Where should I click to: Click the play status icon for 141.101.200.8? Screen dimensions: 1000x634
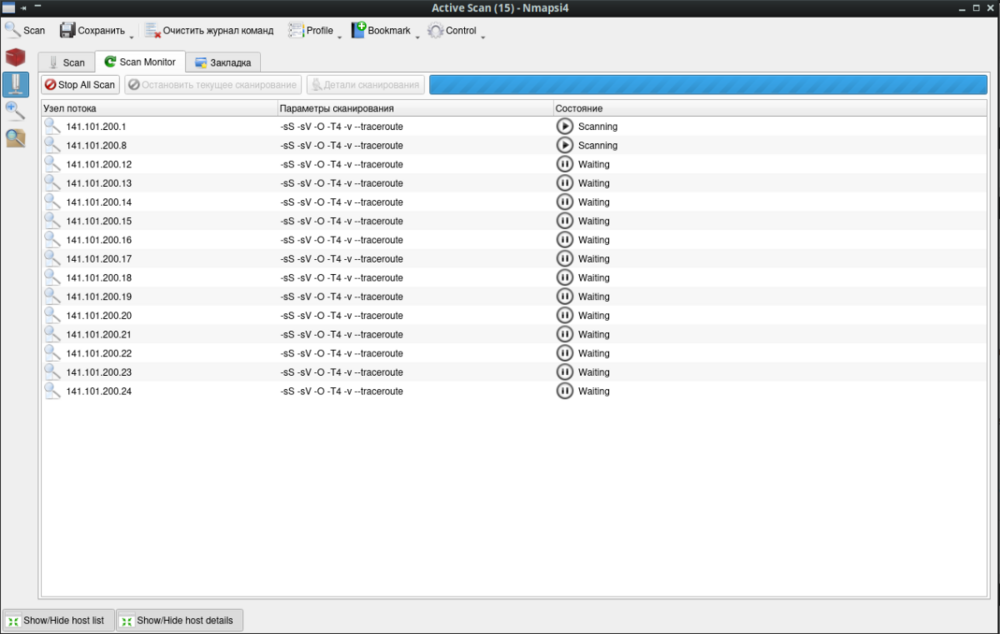pos(565,146)
